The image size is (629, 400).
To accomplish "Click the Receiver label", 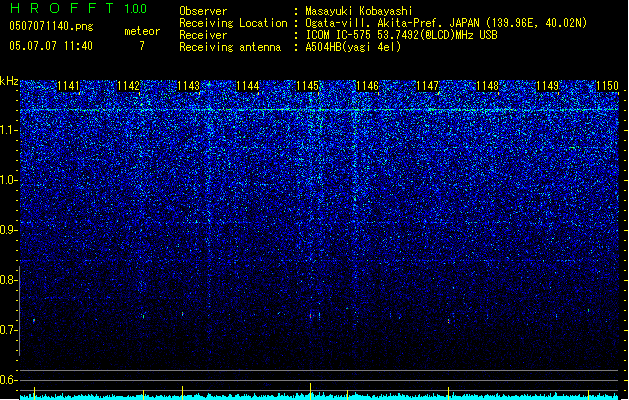I will point(203,35).
